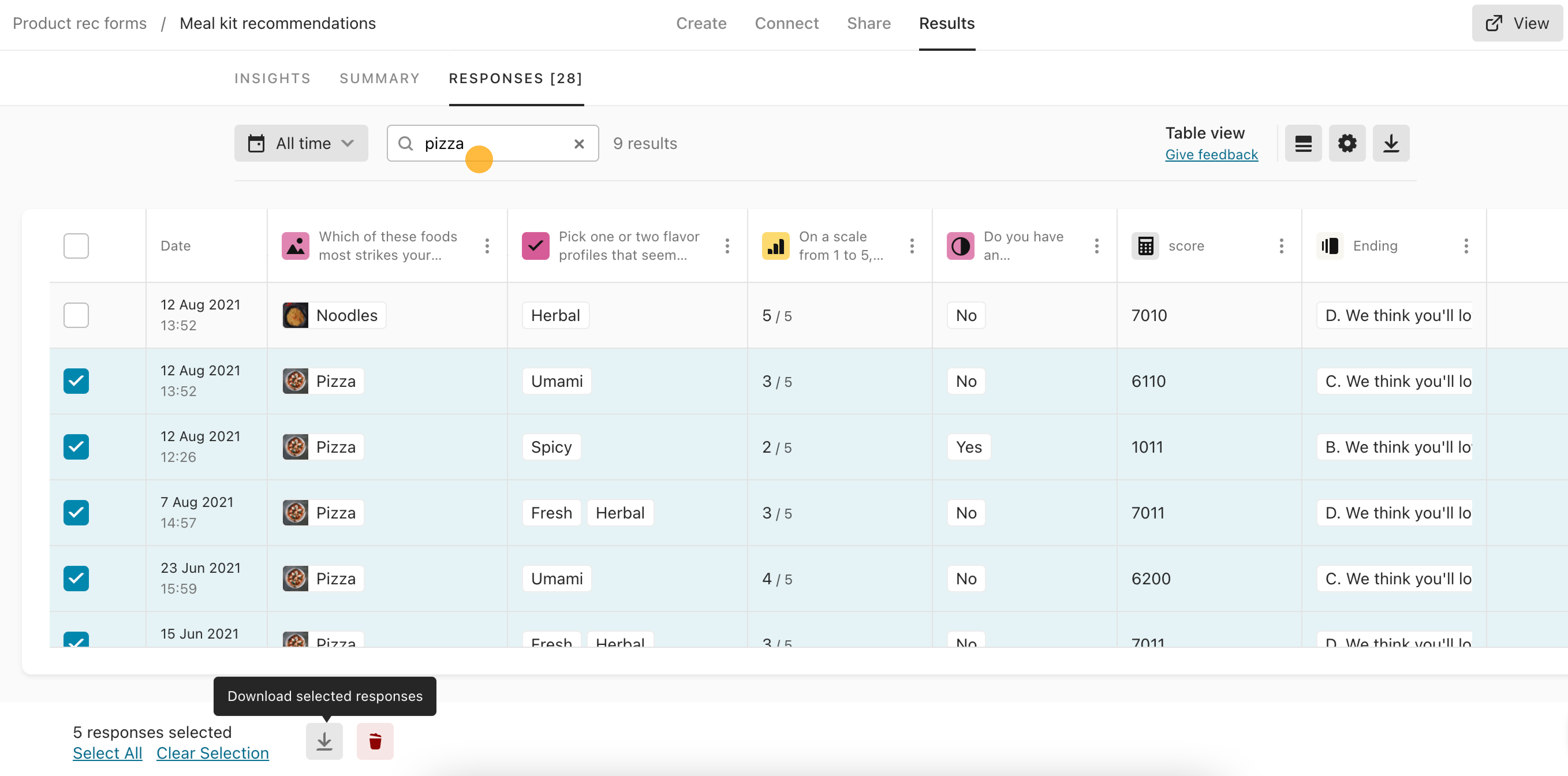The image size is (1568, 776).
Task: Open View form in new window
Action: tap(1517, 23)
